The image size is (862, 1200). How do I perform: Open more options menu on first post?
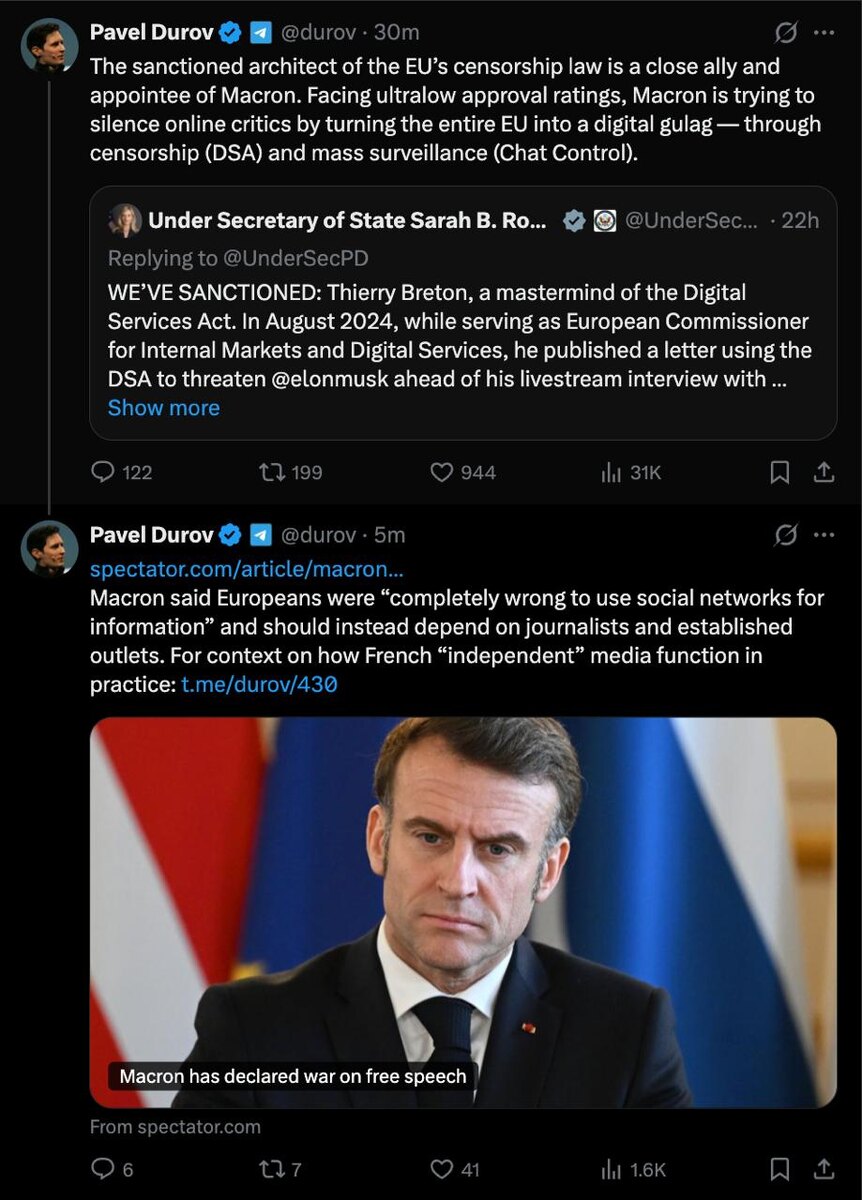tap(824, 33)
